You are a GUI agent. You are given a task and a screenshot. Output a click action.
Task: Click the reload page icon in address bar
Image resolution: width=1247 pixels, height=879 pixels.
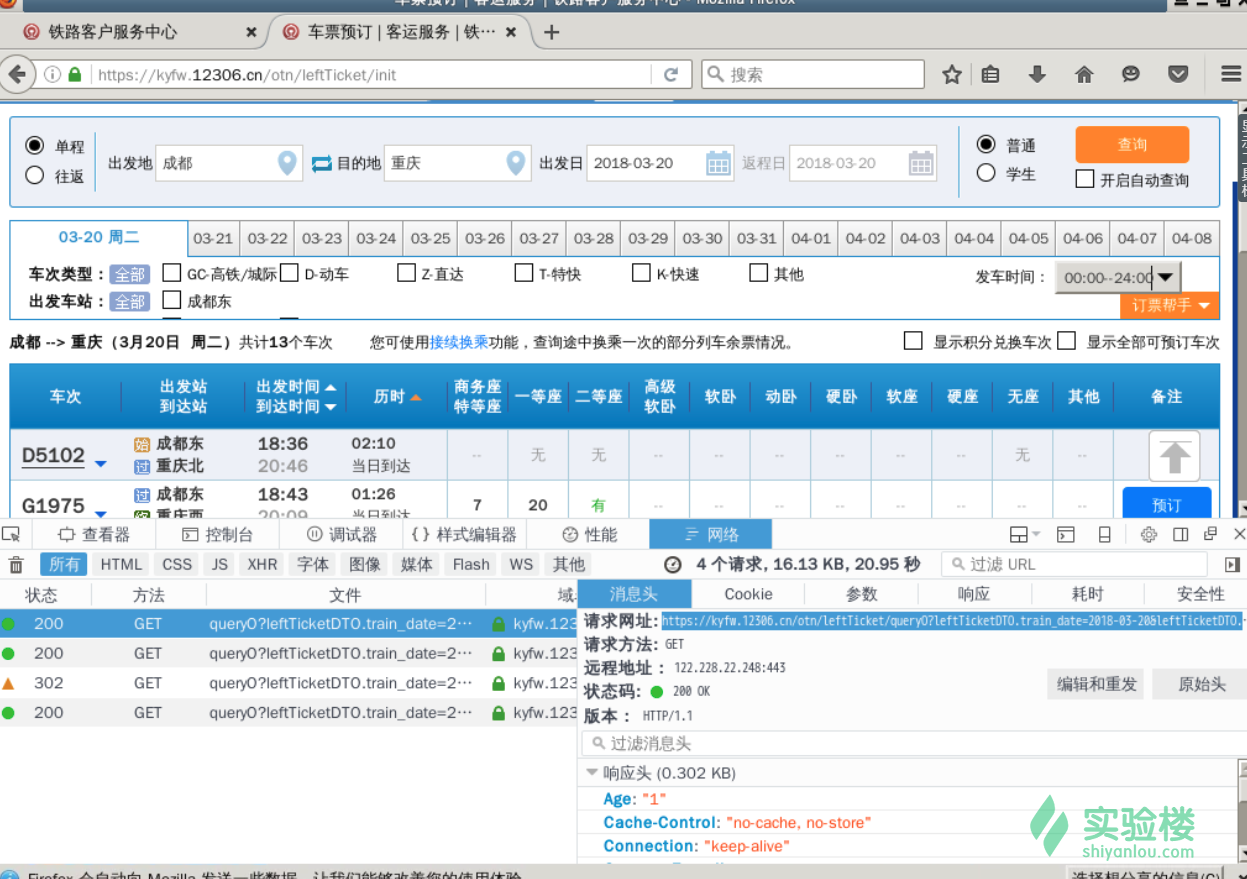(671, 75)
